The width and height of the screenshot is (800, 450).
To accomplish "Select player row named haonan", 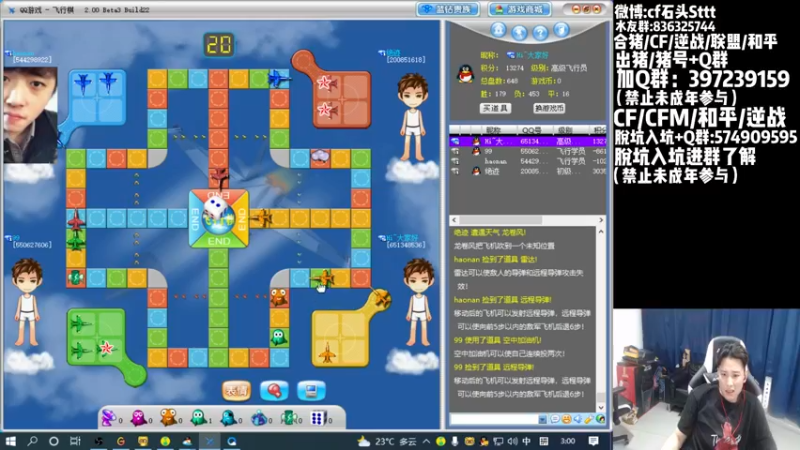I will tap(528, 161).
